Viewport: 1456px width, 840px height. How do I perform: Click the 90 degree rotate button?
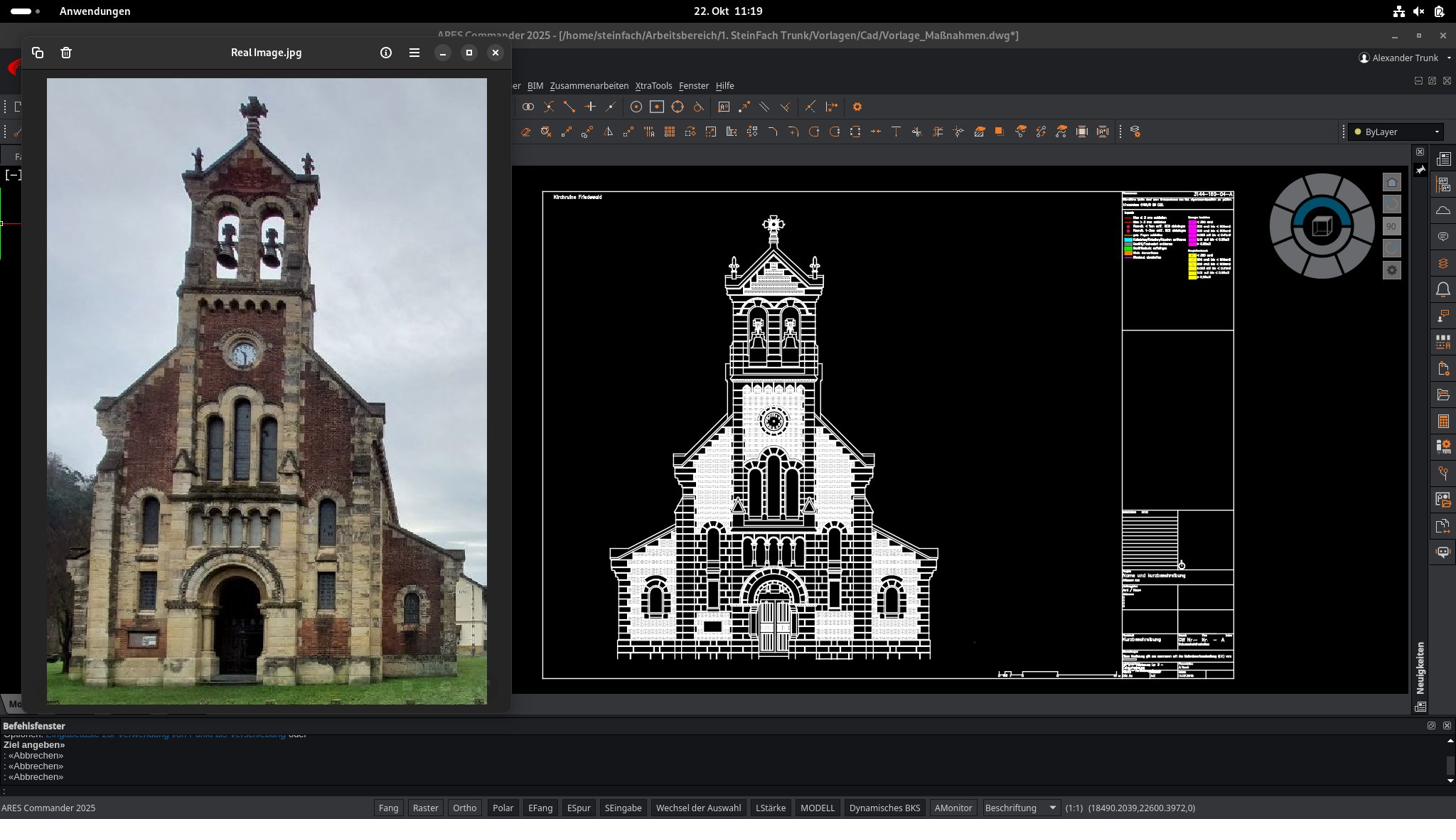pos(1391,226)
